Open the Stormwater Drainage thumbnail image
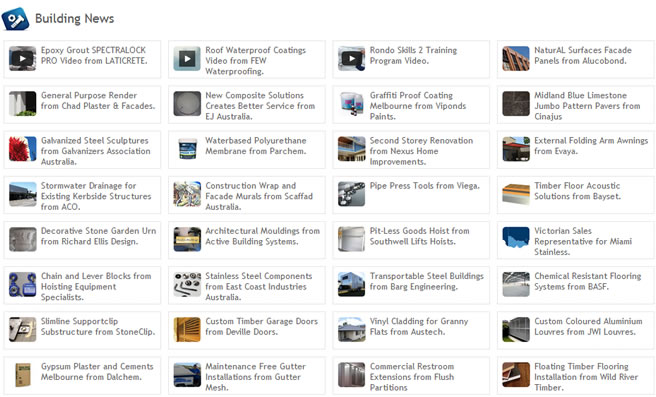Viewport: 656px width, 397px height. [x=23, y=194]
